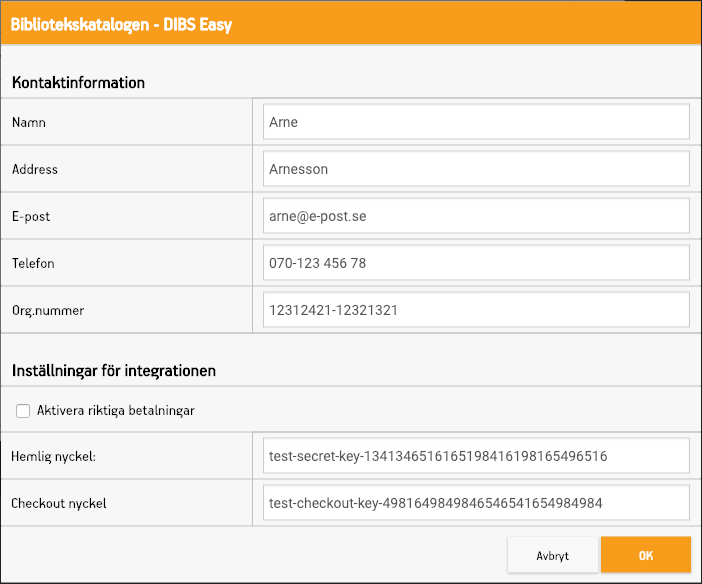Click the Org.nummer input field

[476, 310]
